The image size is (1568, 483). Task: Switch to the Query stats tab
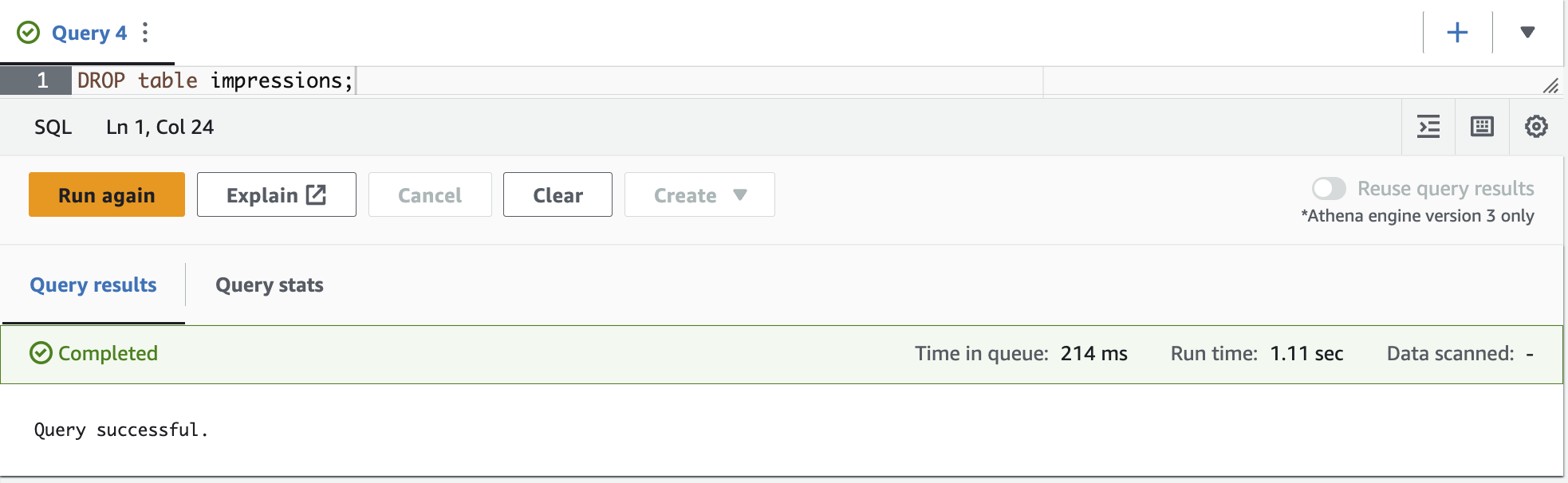click(x=270, y=285)
